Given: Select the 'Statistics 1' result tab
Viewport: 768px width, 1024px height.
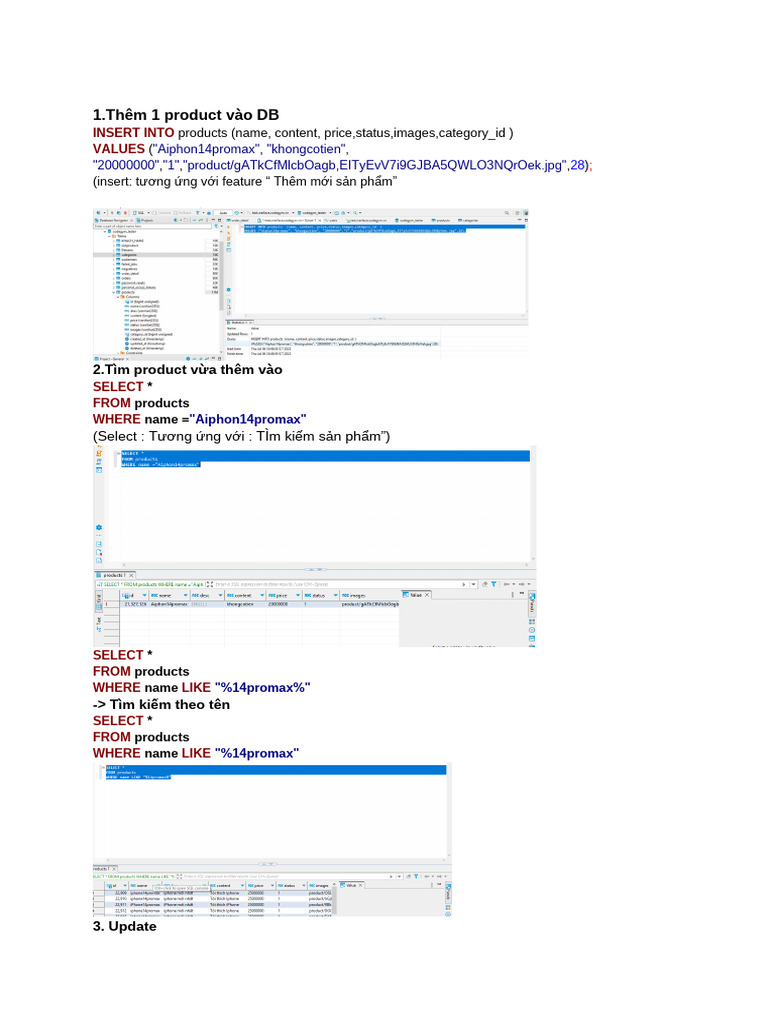Looking at the screenshot, I should (x=238, y=323).
